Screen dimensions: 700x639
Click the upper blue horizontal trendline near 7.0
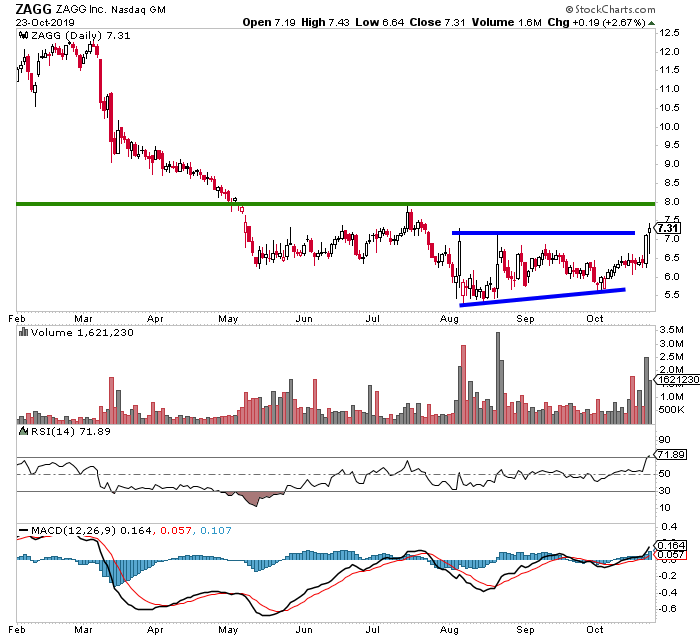543,233
